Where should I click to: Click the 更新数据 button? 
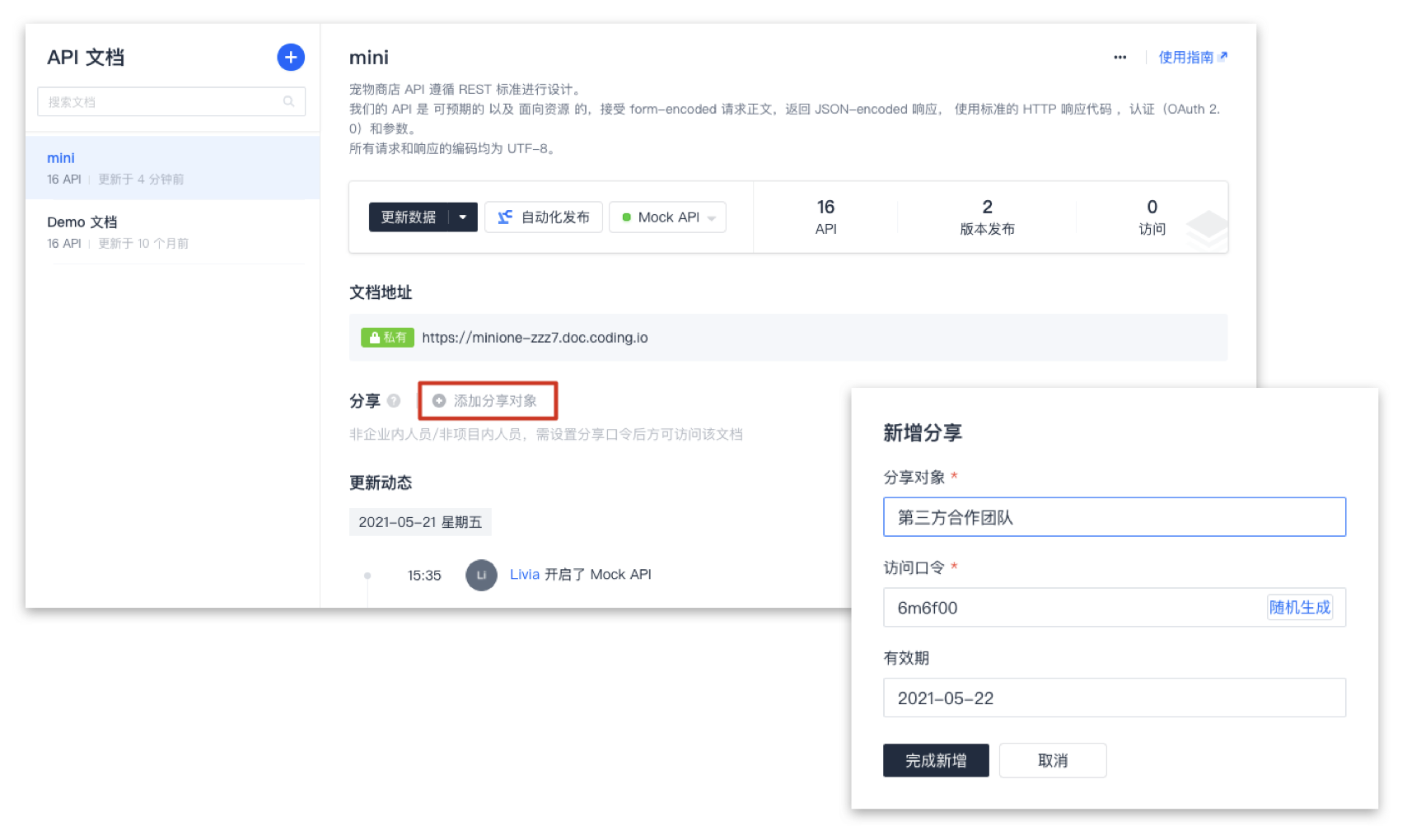tap(409, 217)
